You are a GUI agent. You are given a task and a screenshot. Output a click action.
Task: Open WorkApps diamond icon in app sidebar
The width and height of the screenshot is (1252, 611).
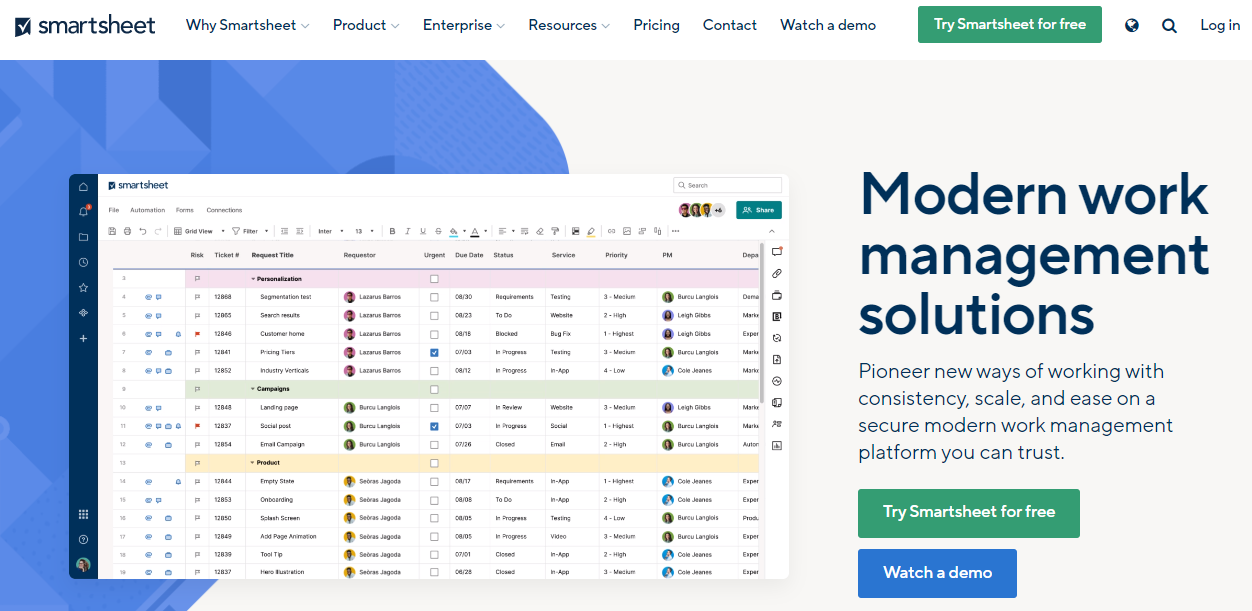click(84, 312)
